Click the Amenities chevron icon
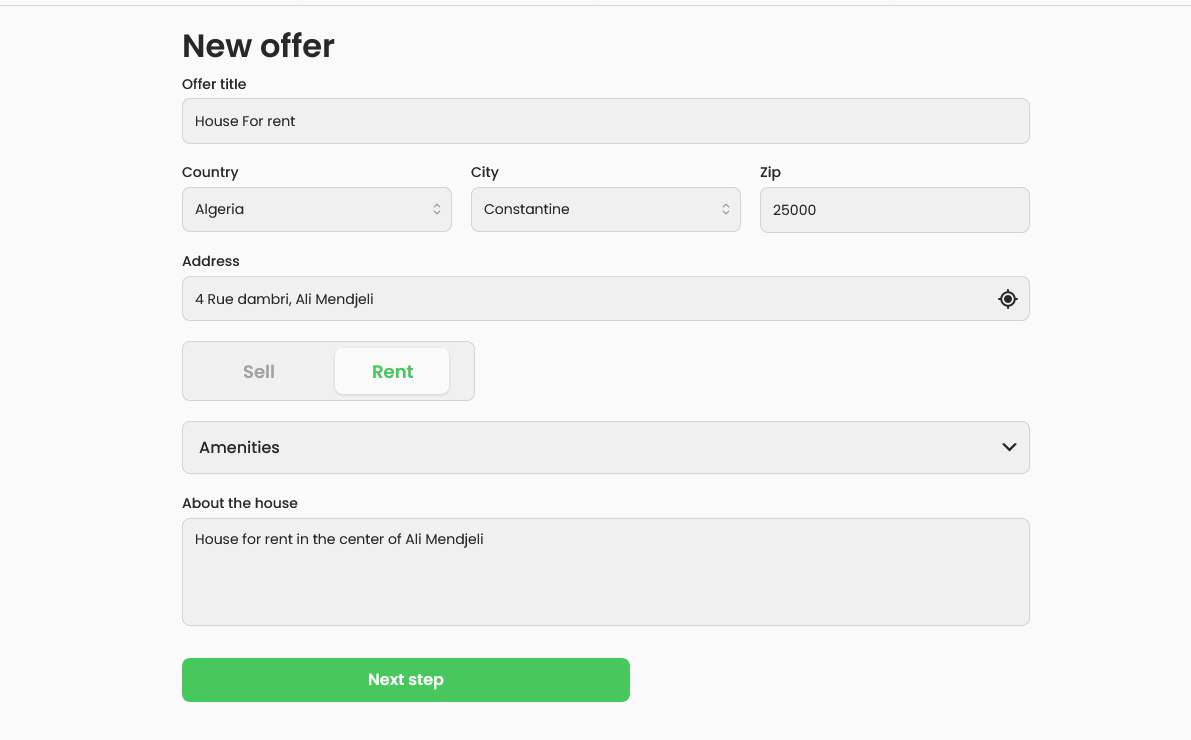The width and height of the screenshot is (1191, 740). pos(1008,447)
